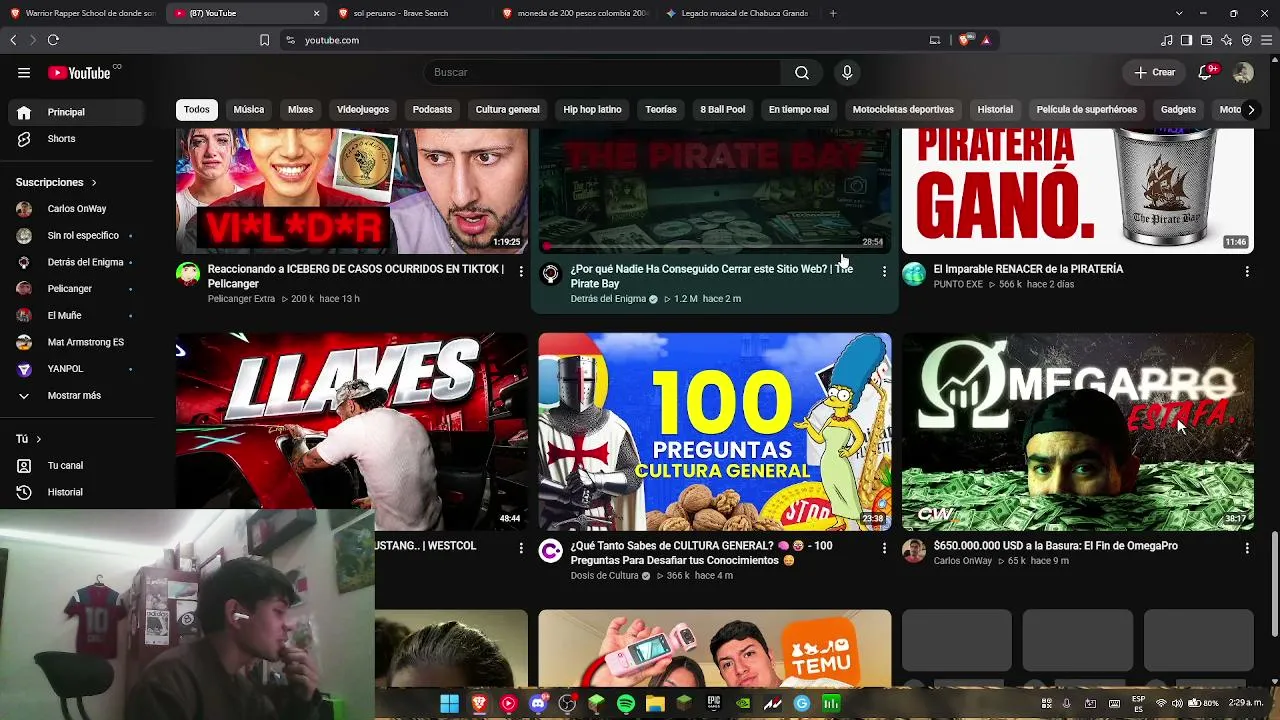1280x720 pixels.
Task: Switch to the sol peruano browser tab
Action: click(x=410, y=13)
